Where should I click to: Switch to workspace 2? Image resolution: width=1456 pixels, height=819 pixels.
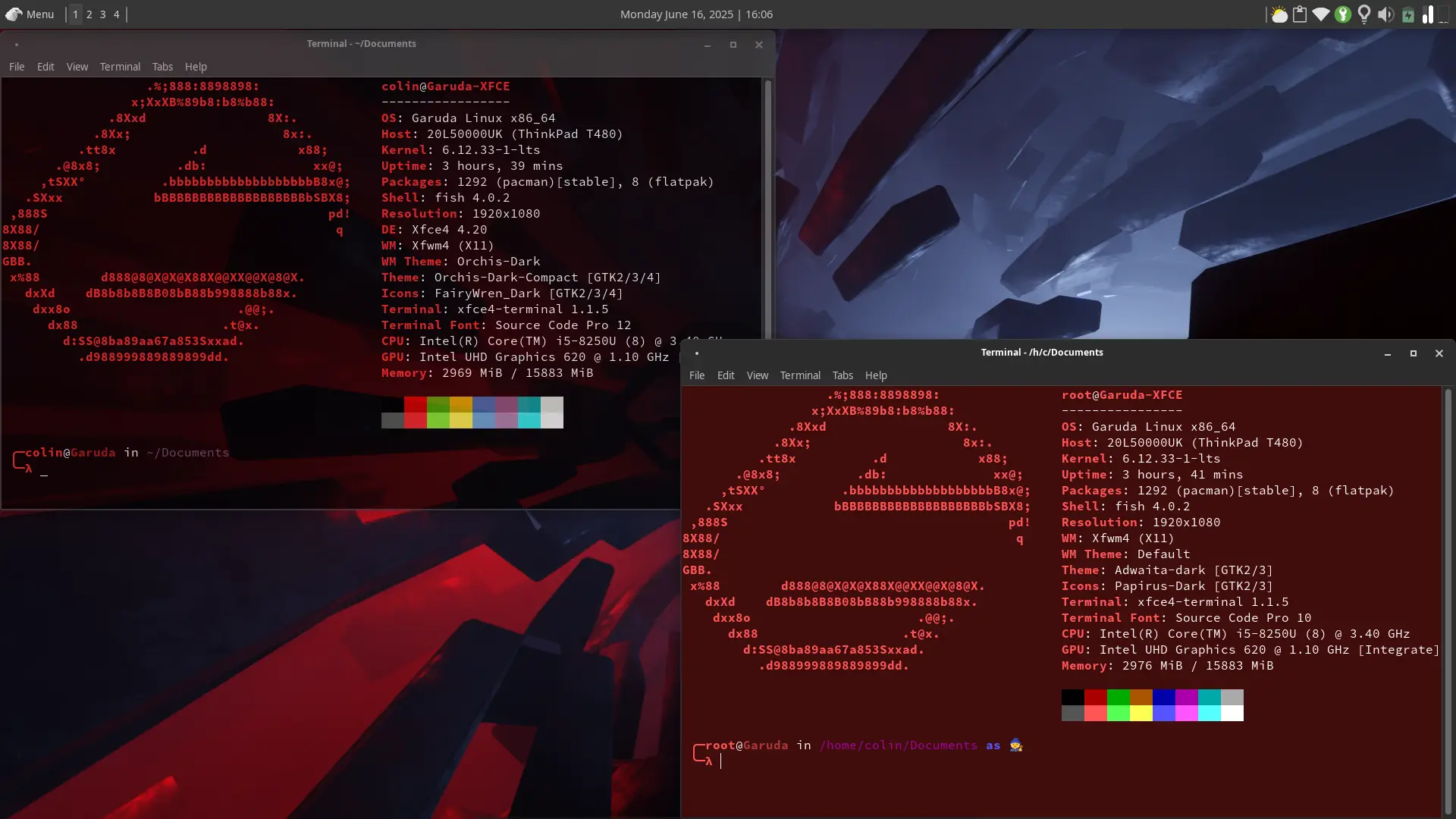pos(89,14)
